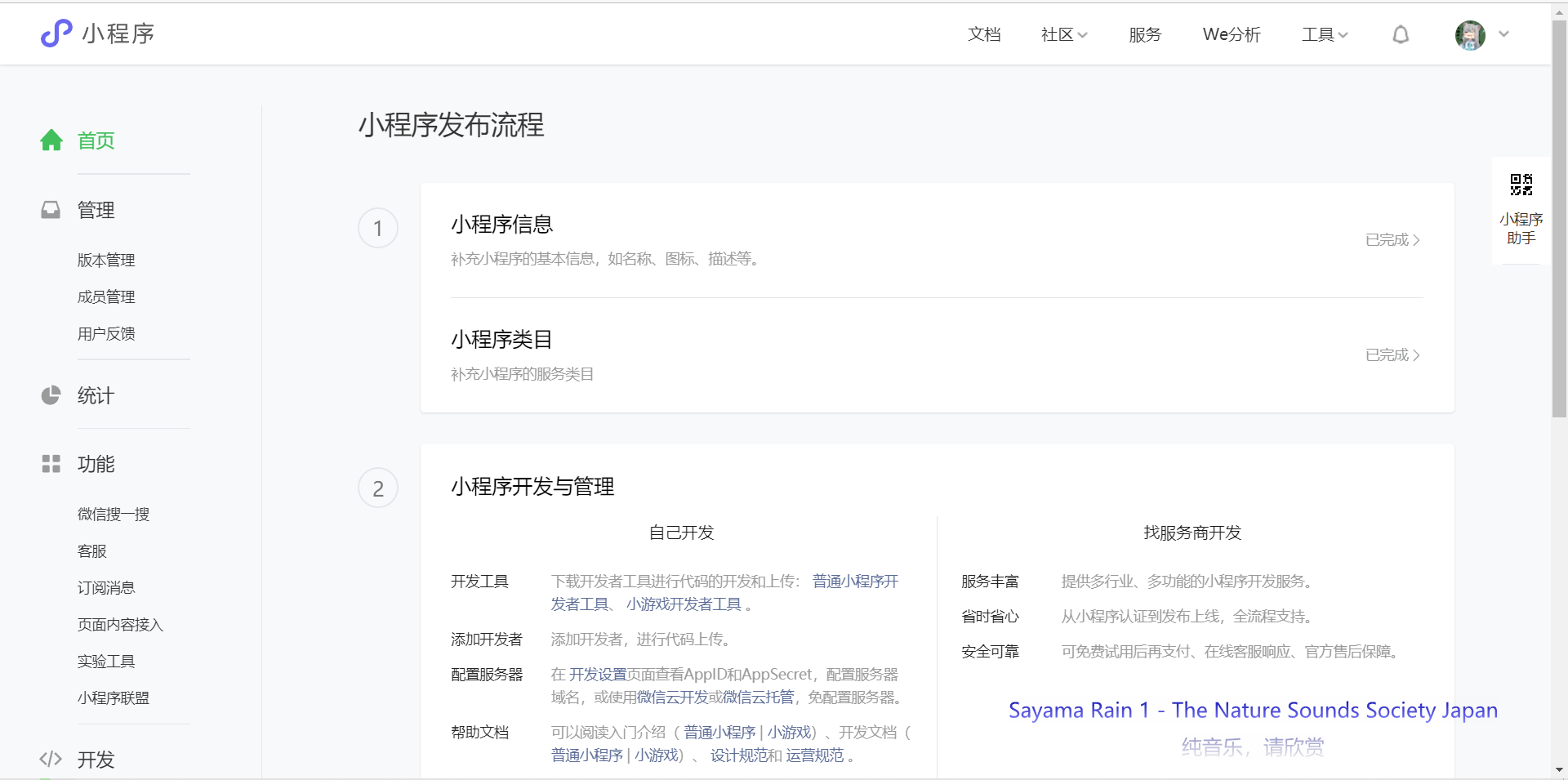Open We分析 from the top bar
Viewport: 1568px width, 780px height.
[1231, 34]
